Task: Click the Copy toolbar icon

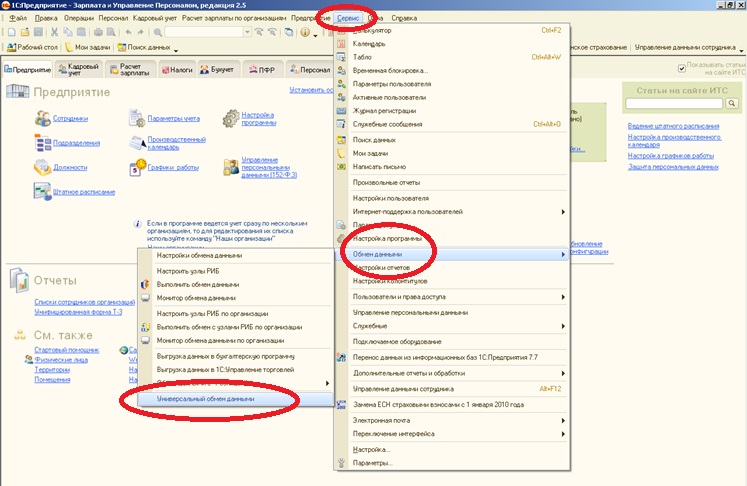Action: click(x=68, y=32)
